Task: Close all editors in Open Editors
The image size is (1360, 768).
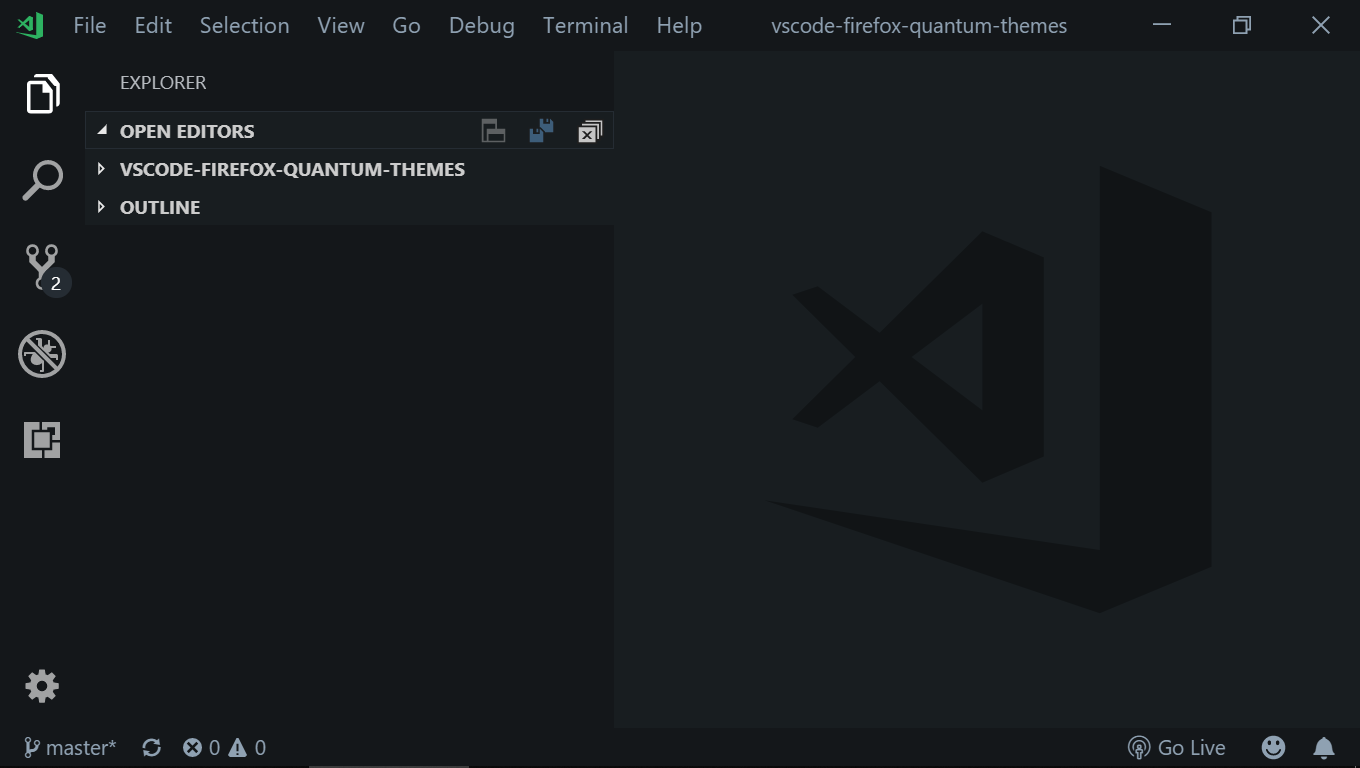Action: tap(589, 130)
